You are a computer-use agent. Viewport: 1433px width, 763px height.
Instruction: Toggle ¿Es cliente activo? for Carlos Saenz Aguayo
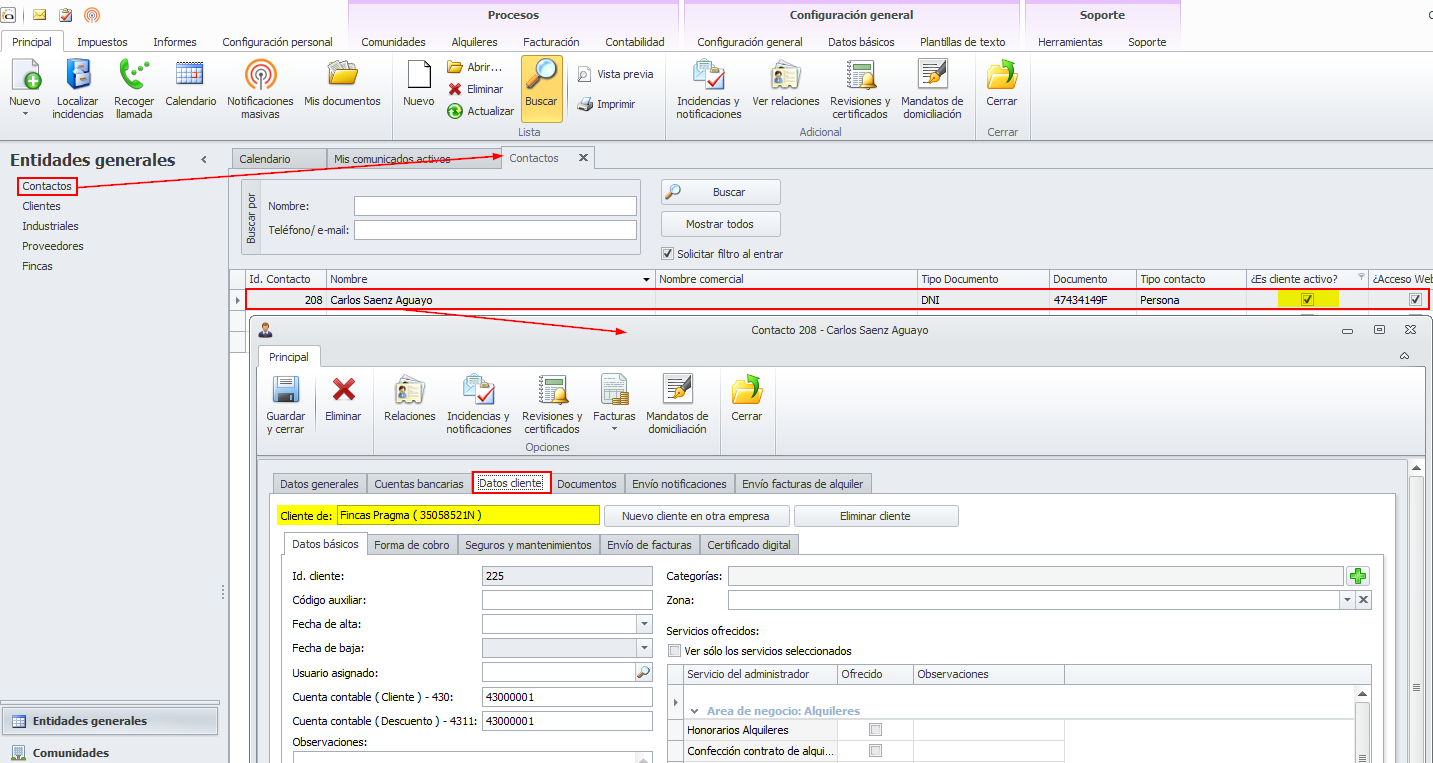pos(1307,300)
